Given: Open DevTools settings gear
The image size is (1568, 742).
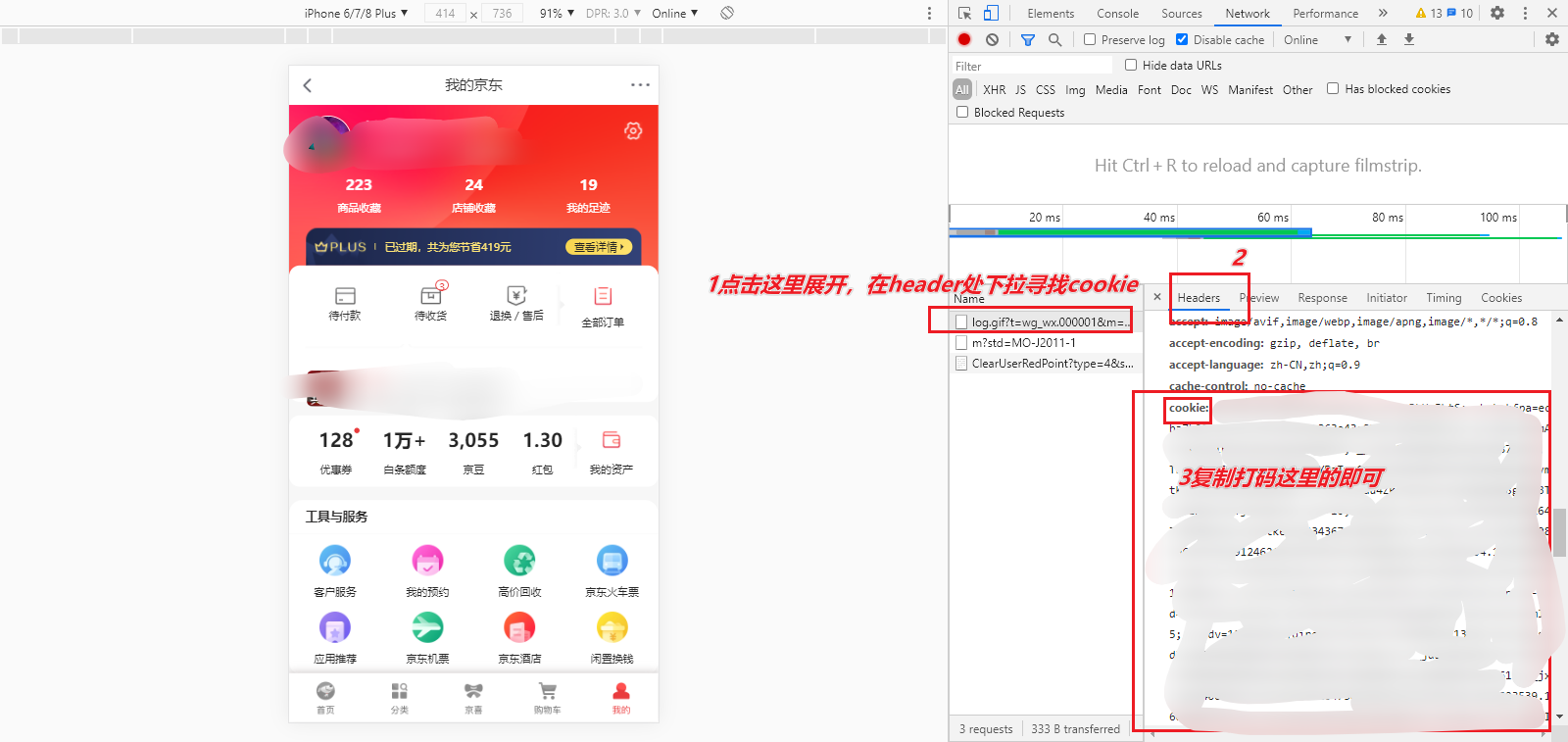Looking at the screenshot, I should click(1496, 13).
